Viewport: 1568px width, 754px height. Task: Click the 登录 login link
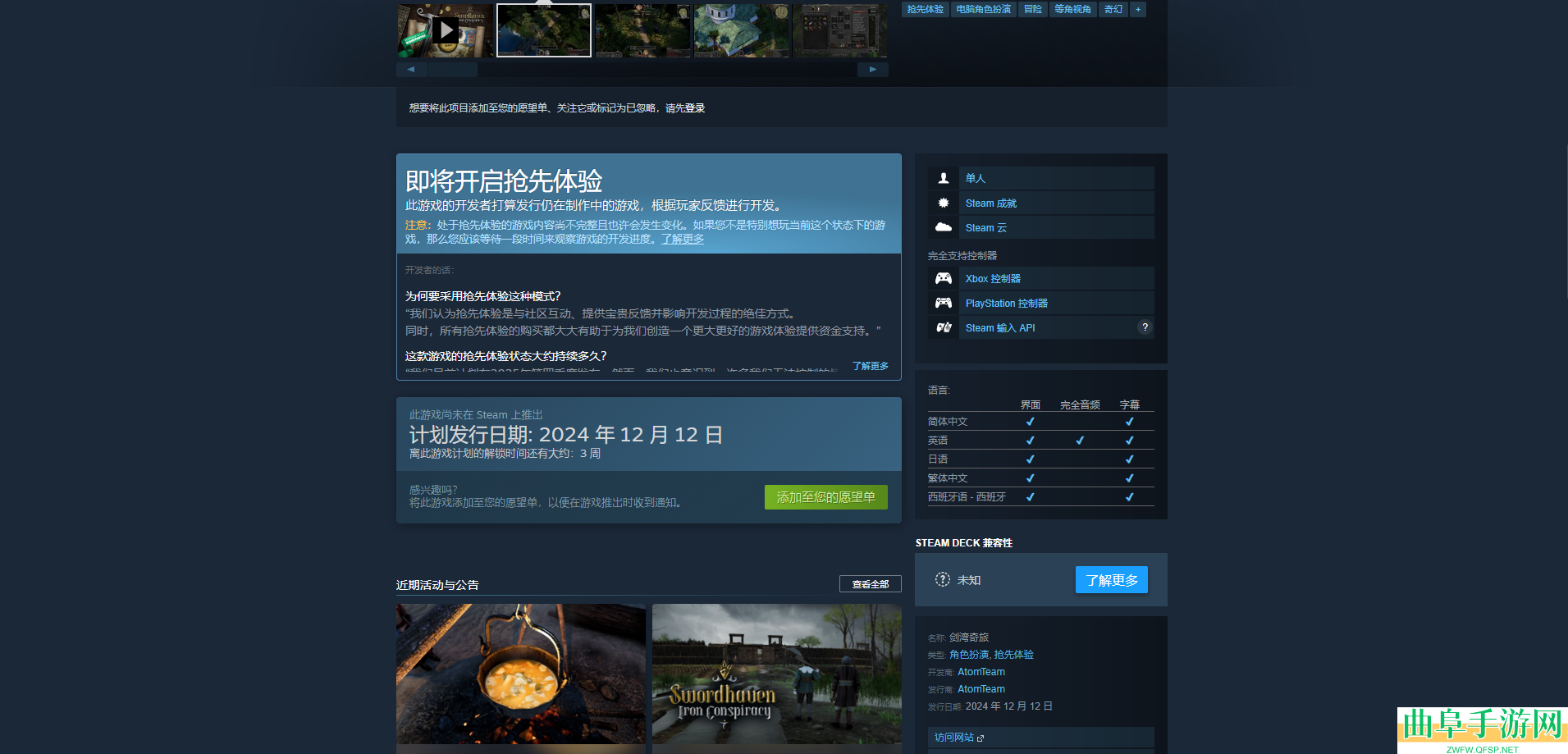(x=695, y=108)
